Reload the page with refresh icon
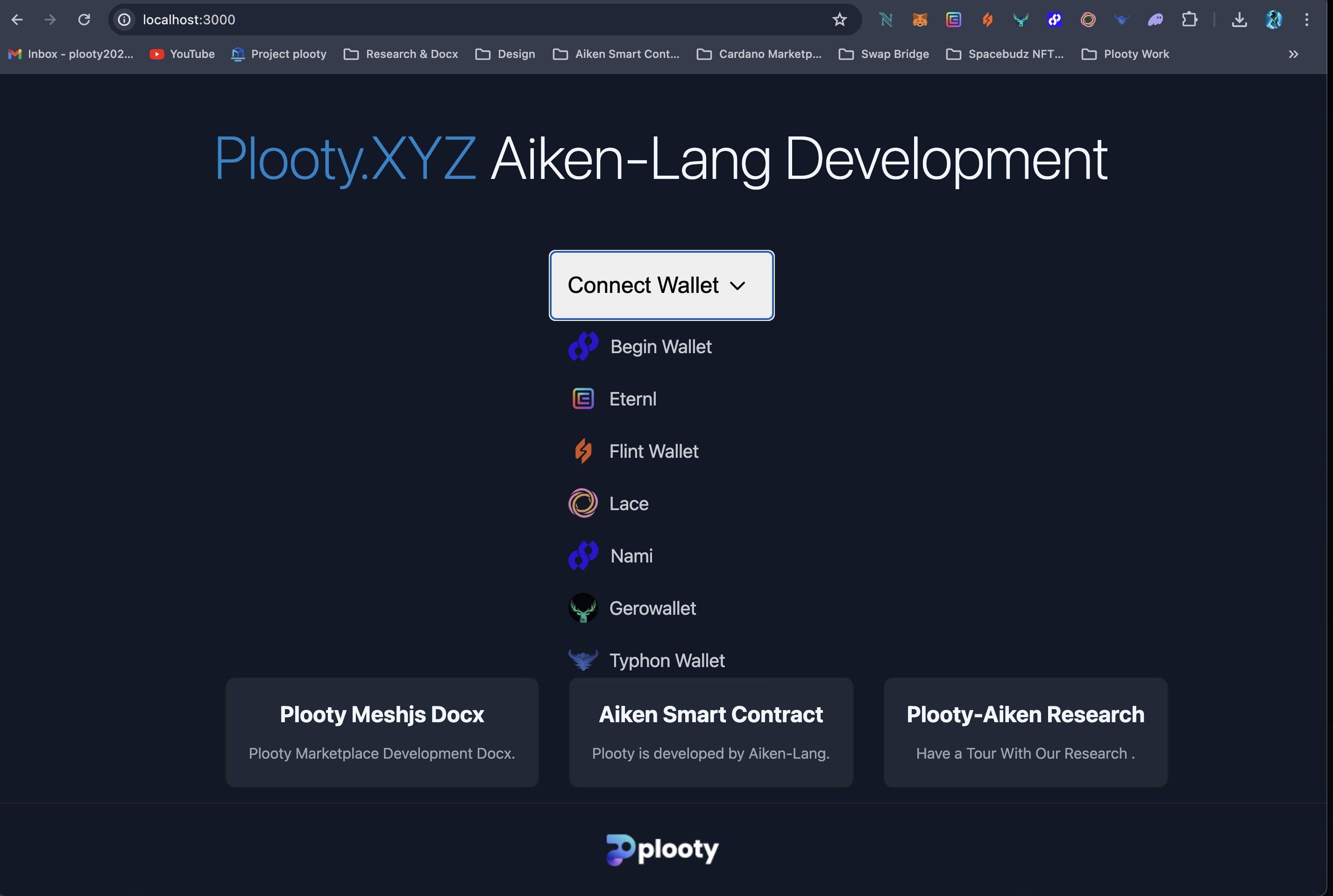This screenshot has height=896, width=1333. click(x=84, y=20)
